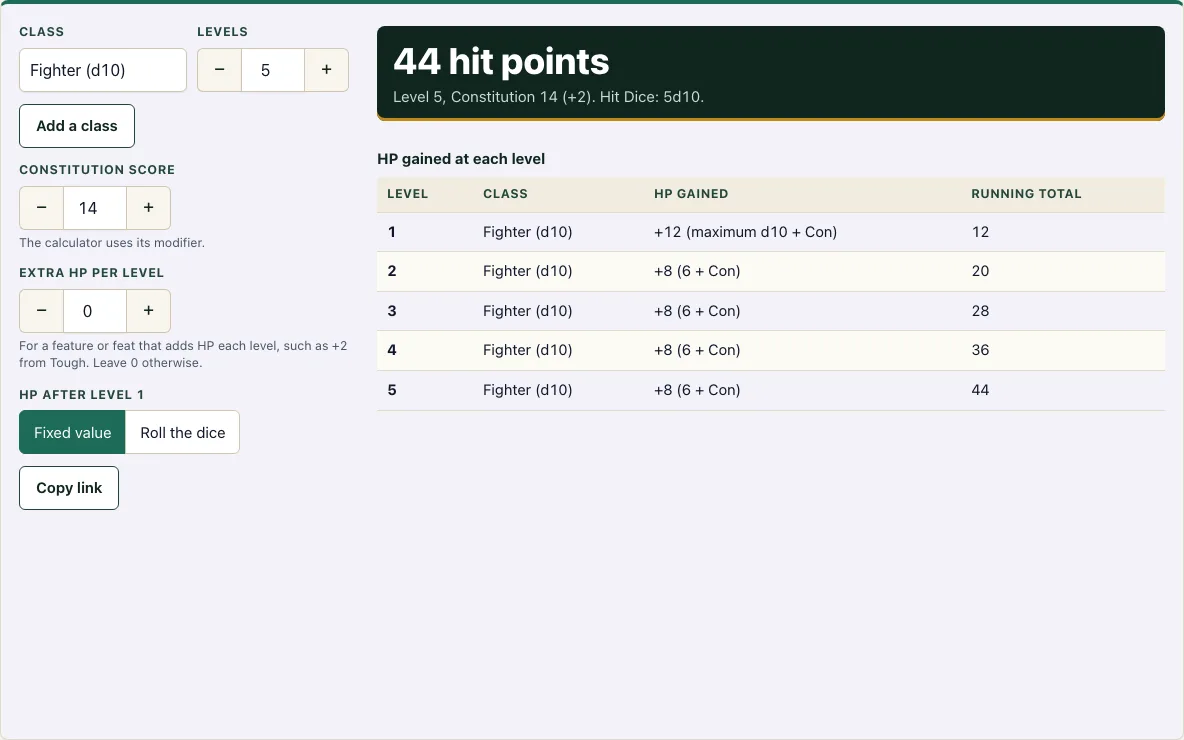The height and width of the screenshot is (740, 1184).
Task: Click the Tough feat hint text
Action: tap(183, 354)
